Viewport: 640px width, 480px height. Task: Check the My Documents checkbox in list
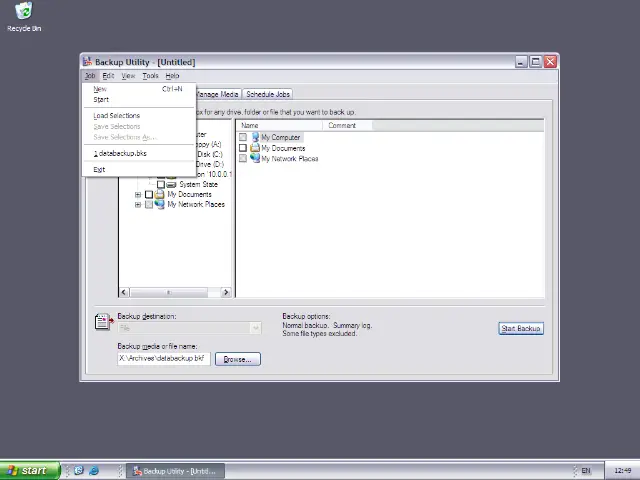point(243,148)
